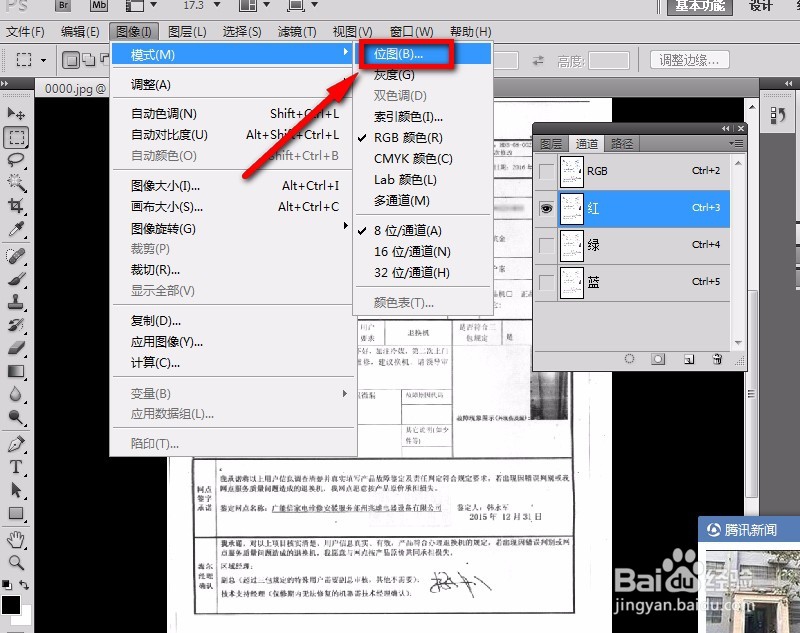The height and width of the screenshot is (633, 800).
Task: Hide the 红 channel visibility eye
Action: (x=546, y=208)
